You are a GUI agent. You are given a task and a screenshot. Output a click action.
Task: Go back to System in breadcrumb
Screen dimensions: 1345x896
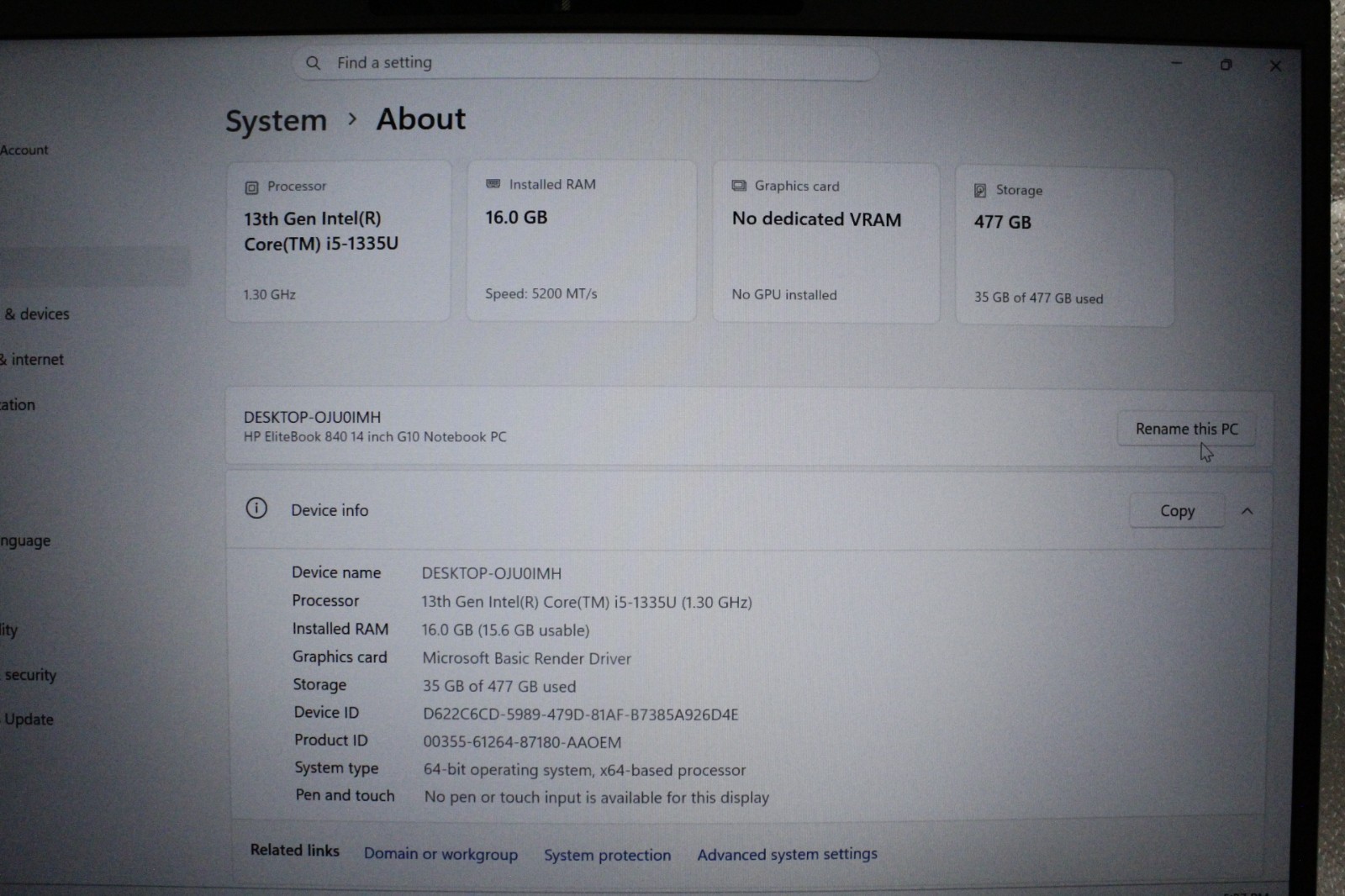click(x=276, y=121)
